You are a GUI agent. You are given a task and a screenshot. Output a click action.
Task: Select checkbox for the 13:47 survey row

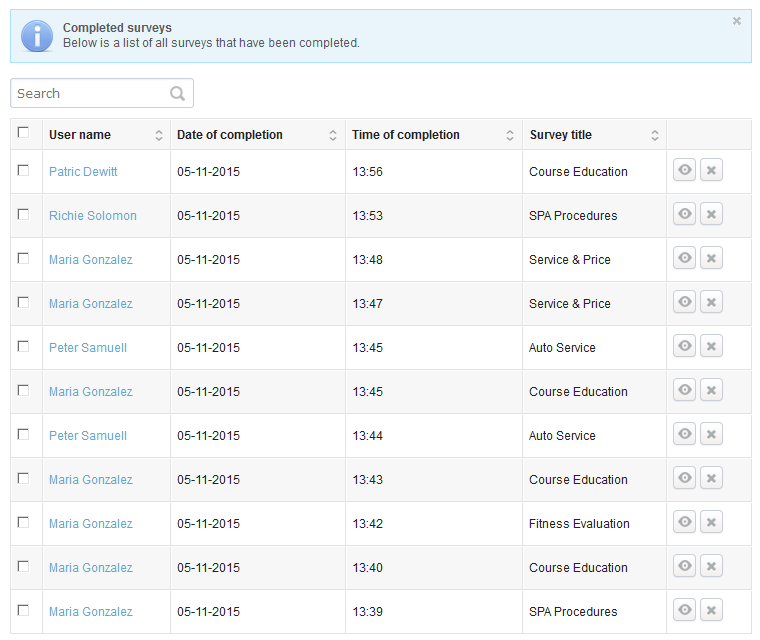[x=23, y=302]
